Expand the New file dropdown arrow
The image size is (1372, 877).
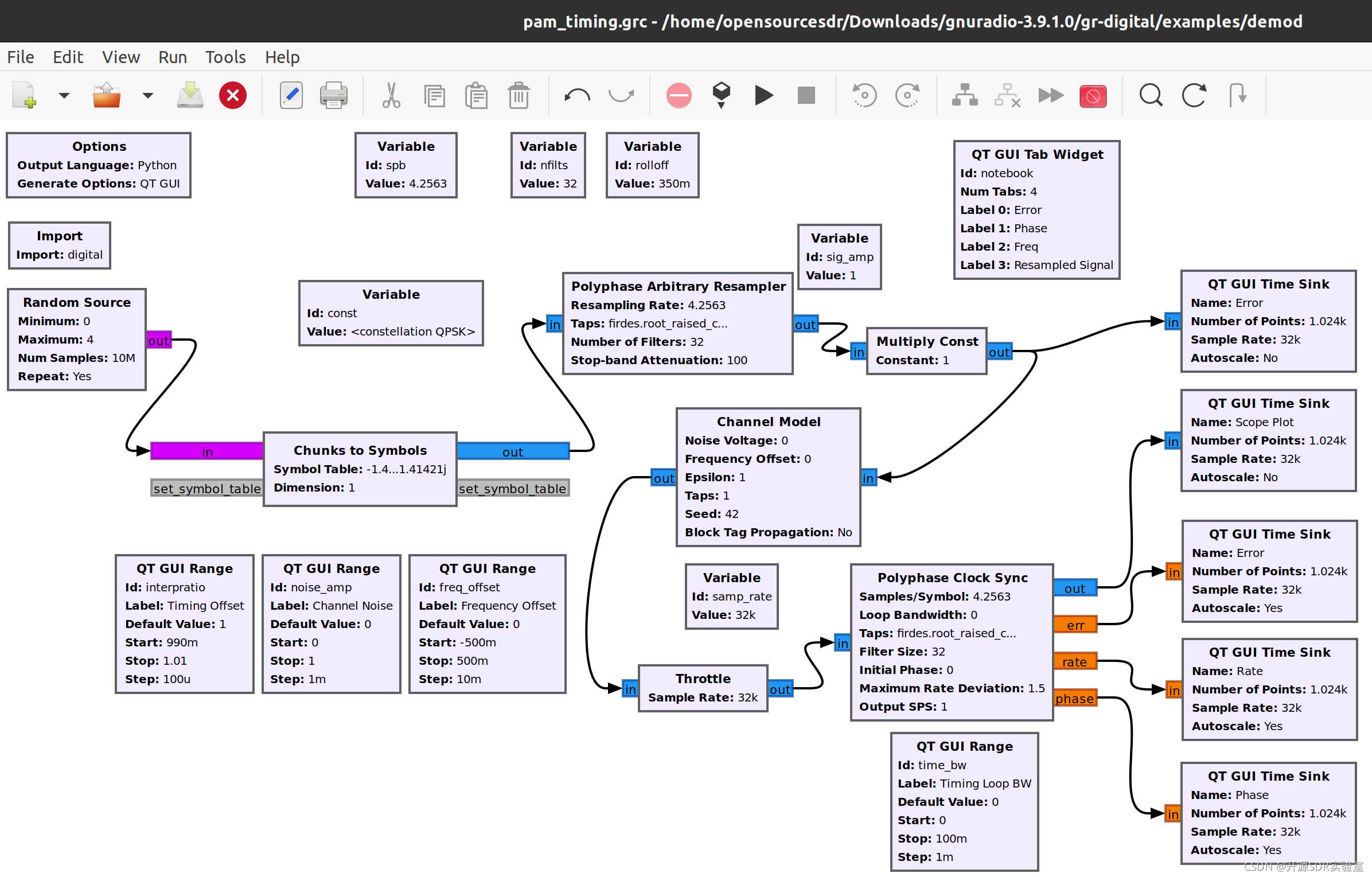64,95
